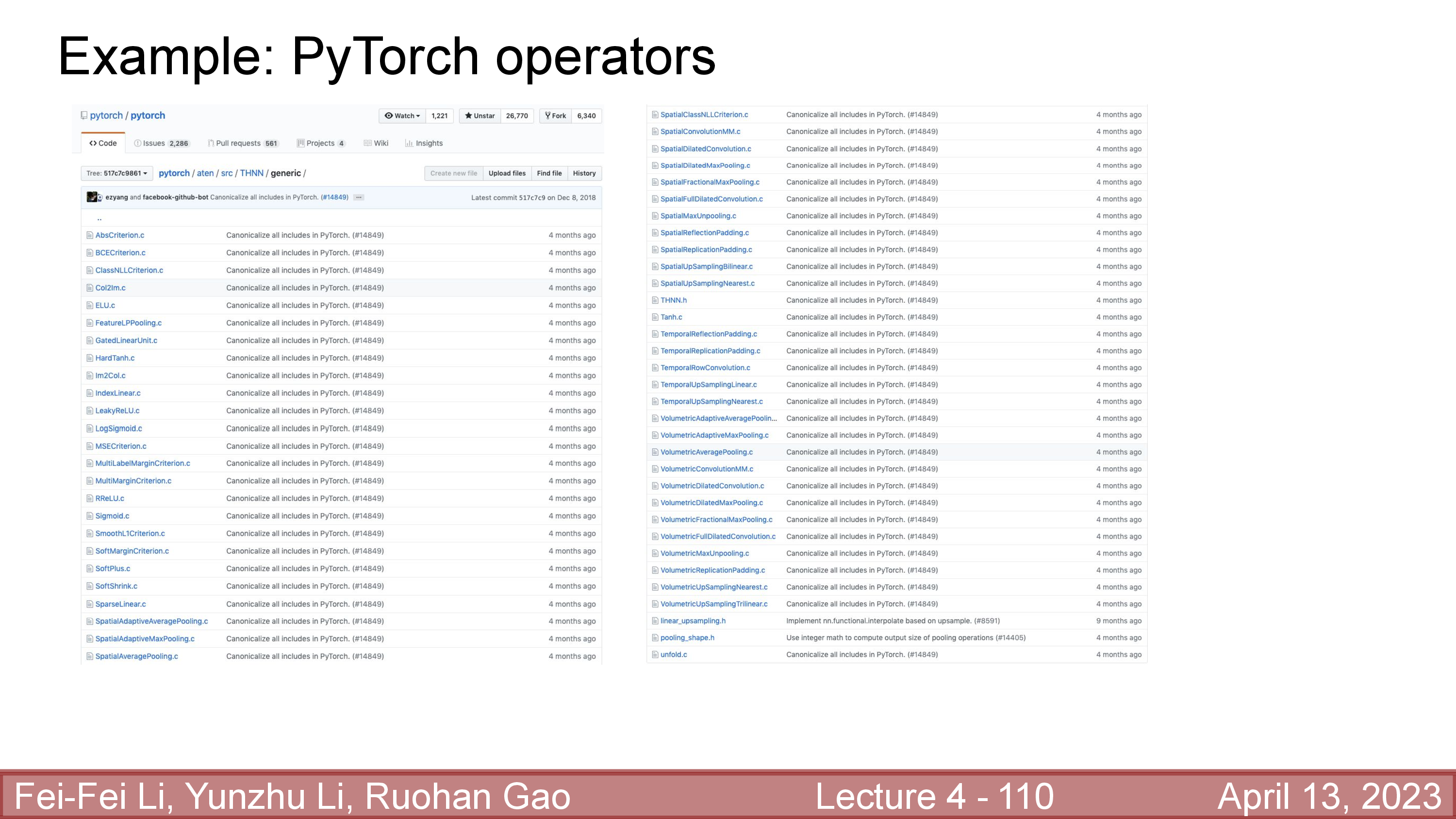Open MultiLabelMarginCriterion.c file

[142, 463]
